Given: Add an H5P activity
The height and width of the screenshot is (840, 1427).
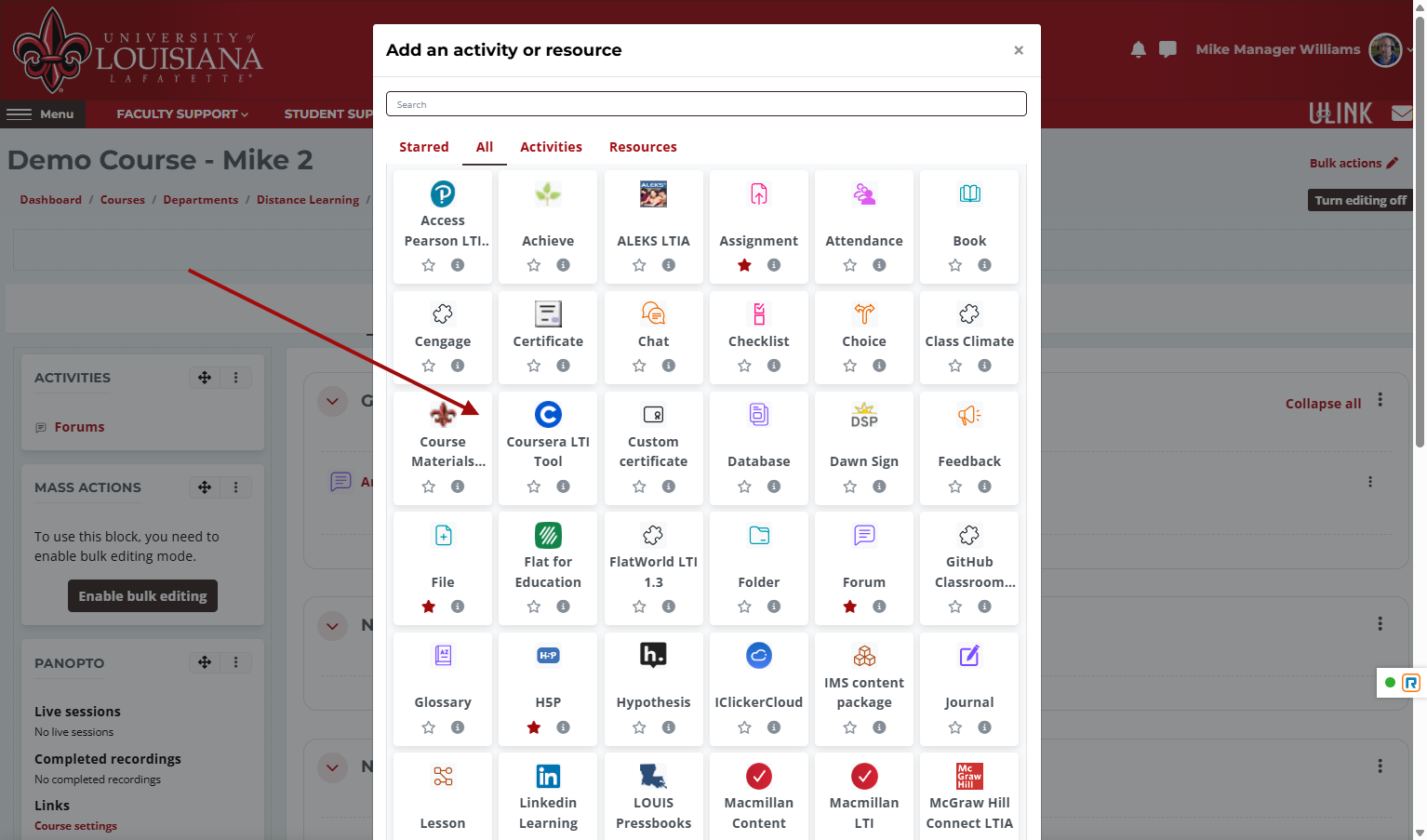Looking at the screenshot, I should click(x=548, y=688).
